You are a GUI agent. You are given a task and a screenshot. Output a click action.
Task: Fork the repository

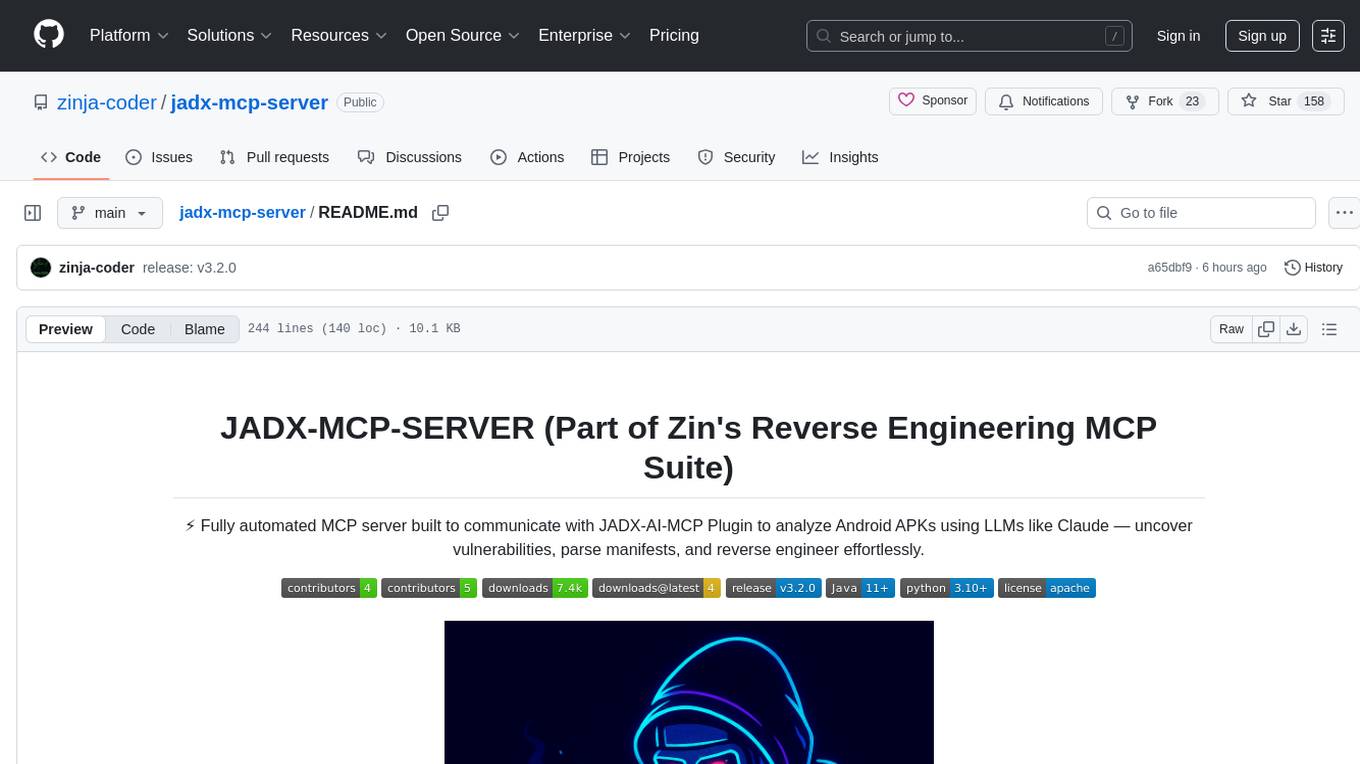click(x=1164, y=101)
